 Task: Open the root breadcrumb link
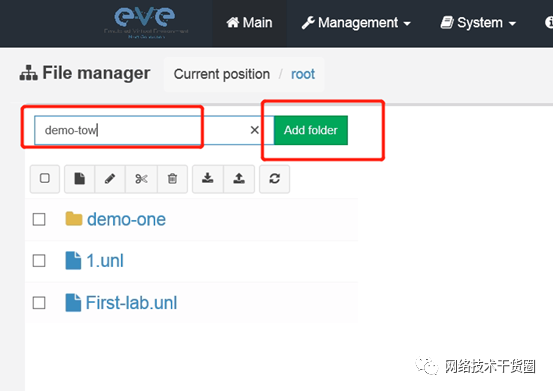[303, 74]
